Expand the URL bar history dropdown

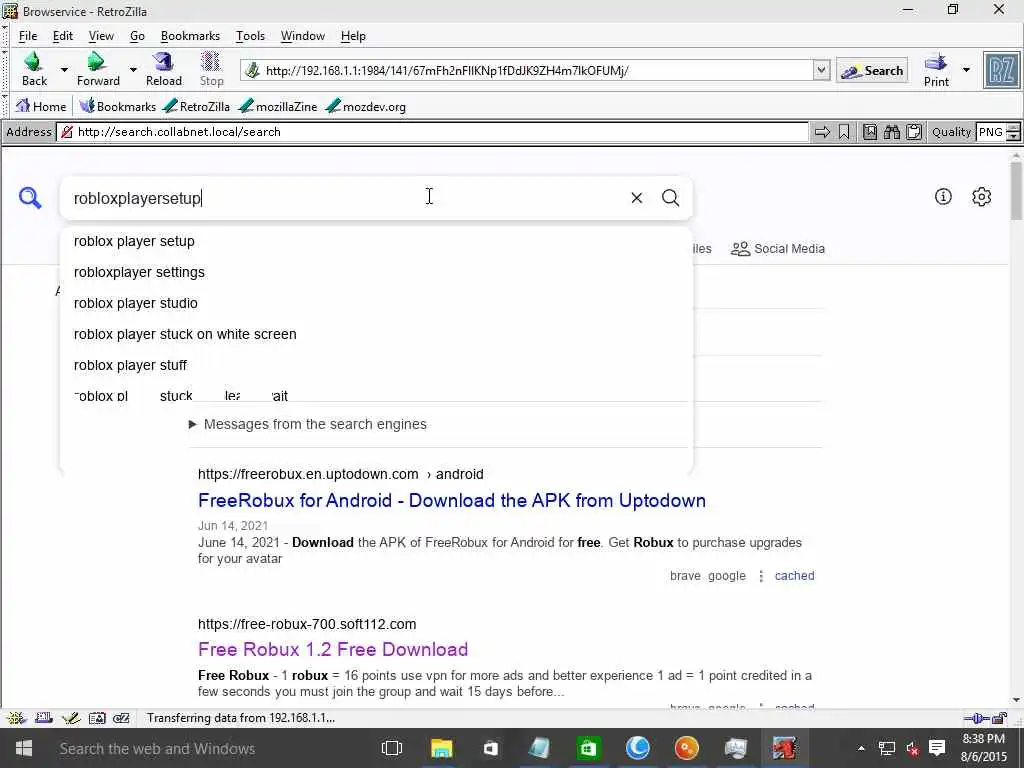pos(822,70)
